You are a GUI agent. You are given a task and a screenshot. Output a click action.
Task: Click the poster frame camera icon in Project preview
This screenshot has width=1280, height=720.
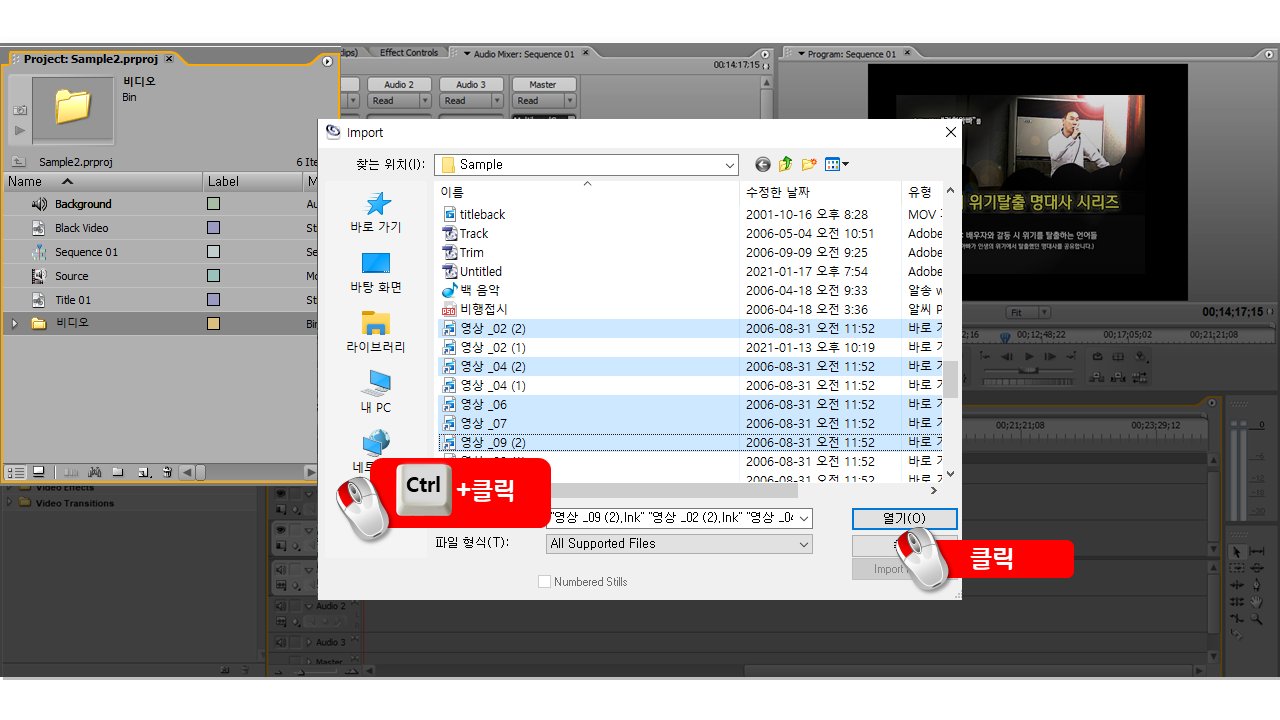pyautogui.click(x=19, y=110)
